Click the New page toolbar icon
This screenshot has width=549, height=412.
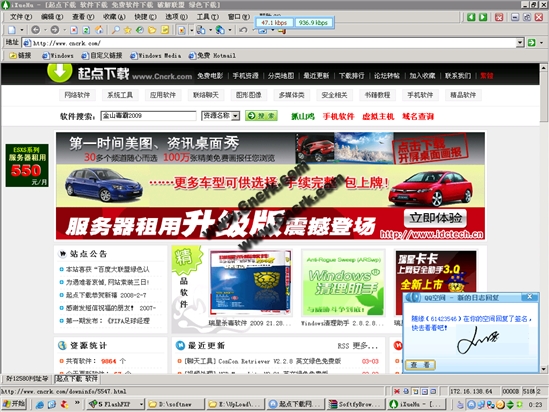coord(12,30)
